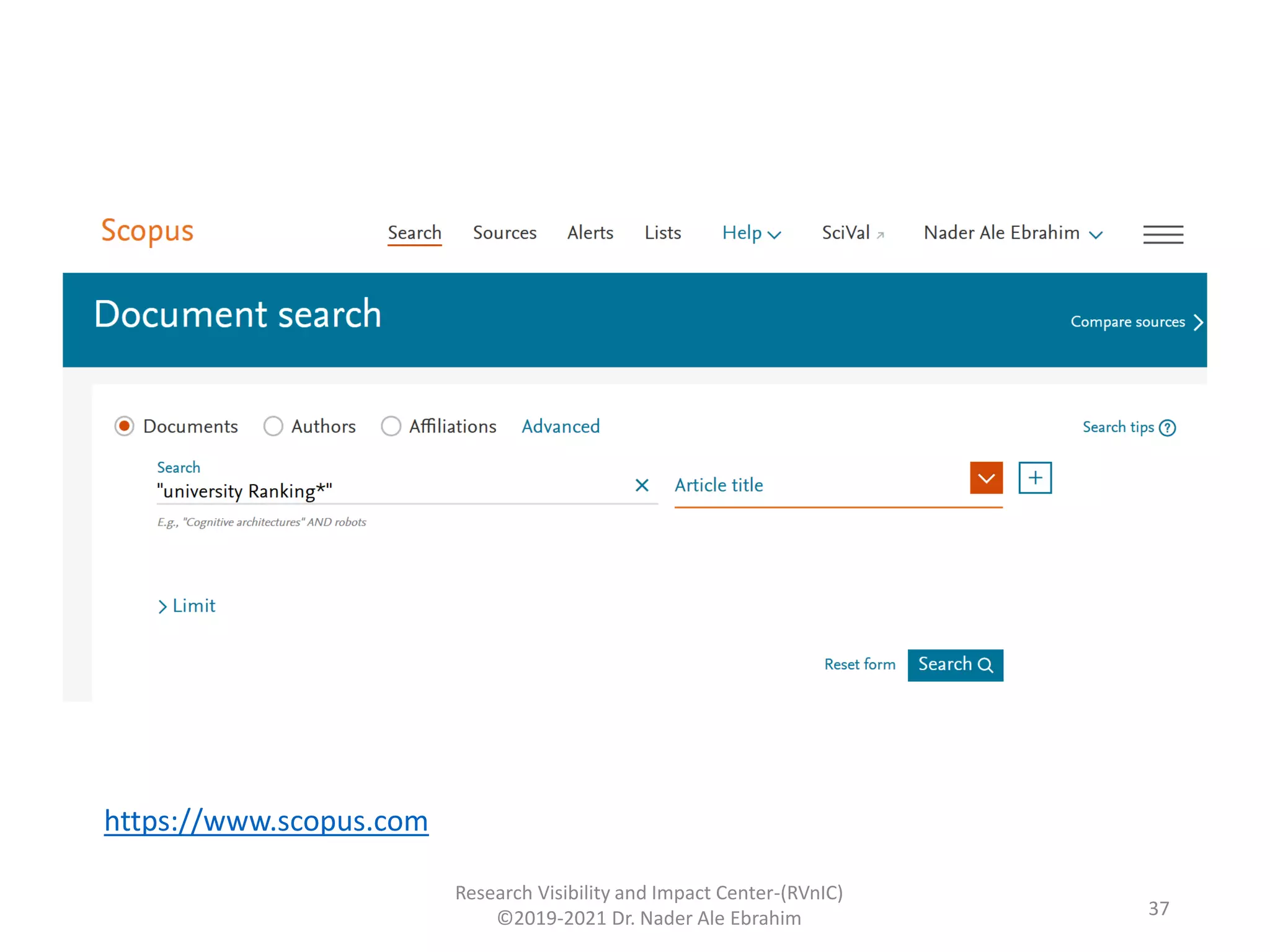Open SciVal external link
Image resolution: width=1270 pixels, height=952 pixels.
[x=853, y=233]
